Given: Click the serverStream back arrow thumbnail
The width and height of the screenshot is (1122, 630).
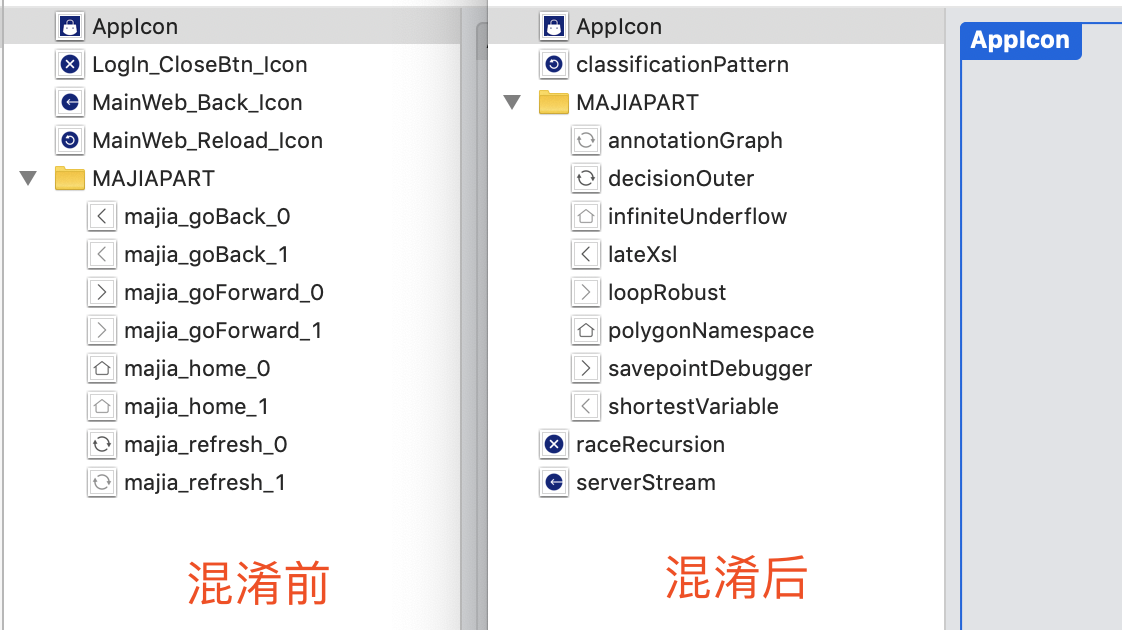Looking at the screenshot, I should pyautogui.click(x=553, y=483).
